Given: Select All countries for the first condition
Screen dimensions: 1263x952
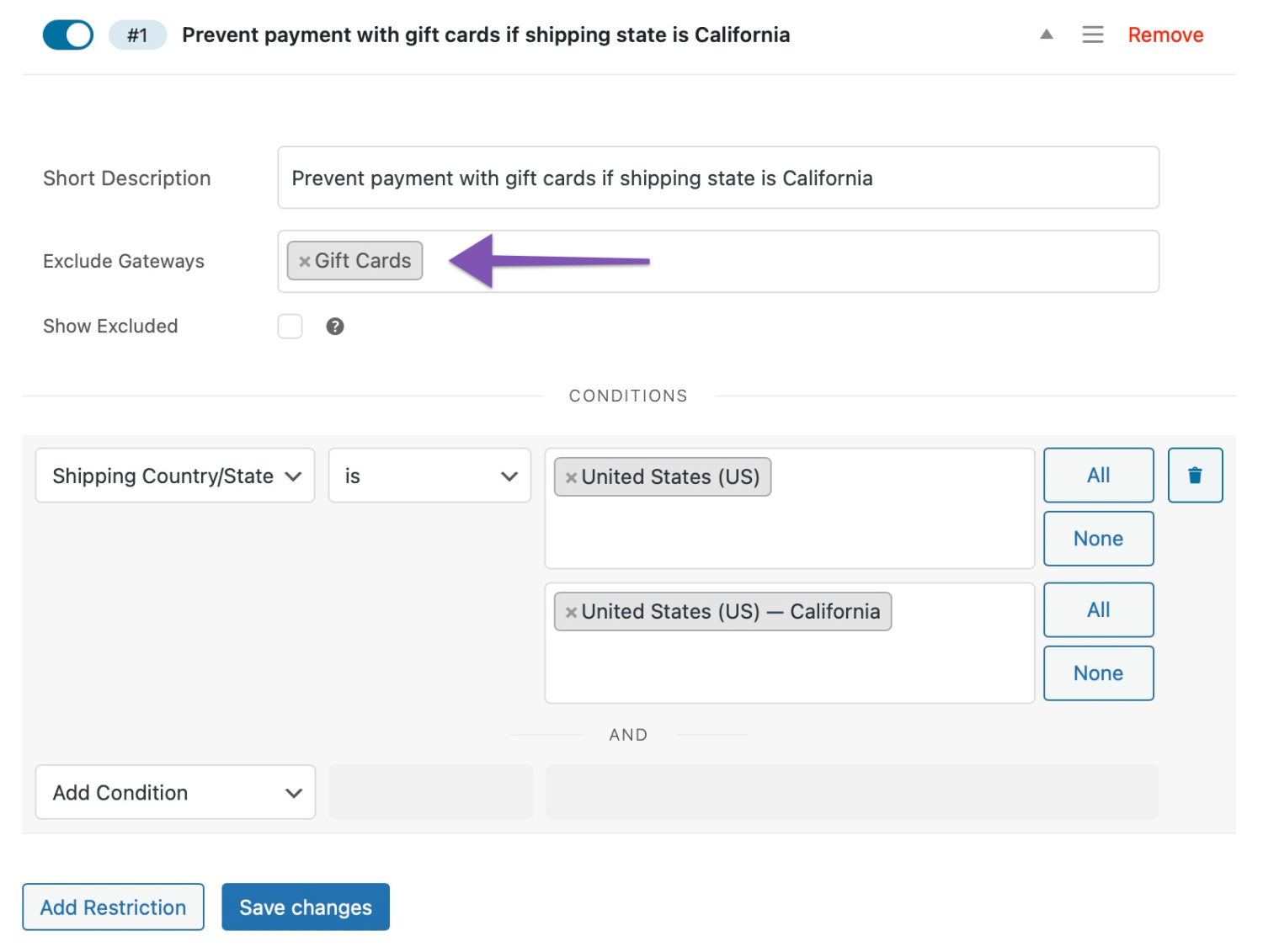Looking at the screenshot, I should 1098,475.
